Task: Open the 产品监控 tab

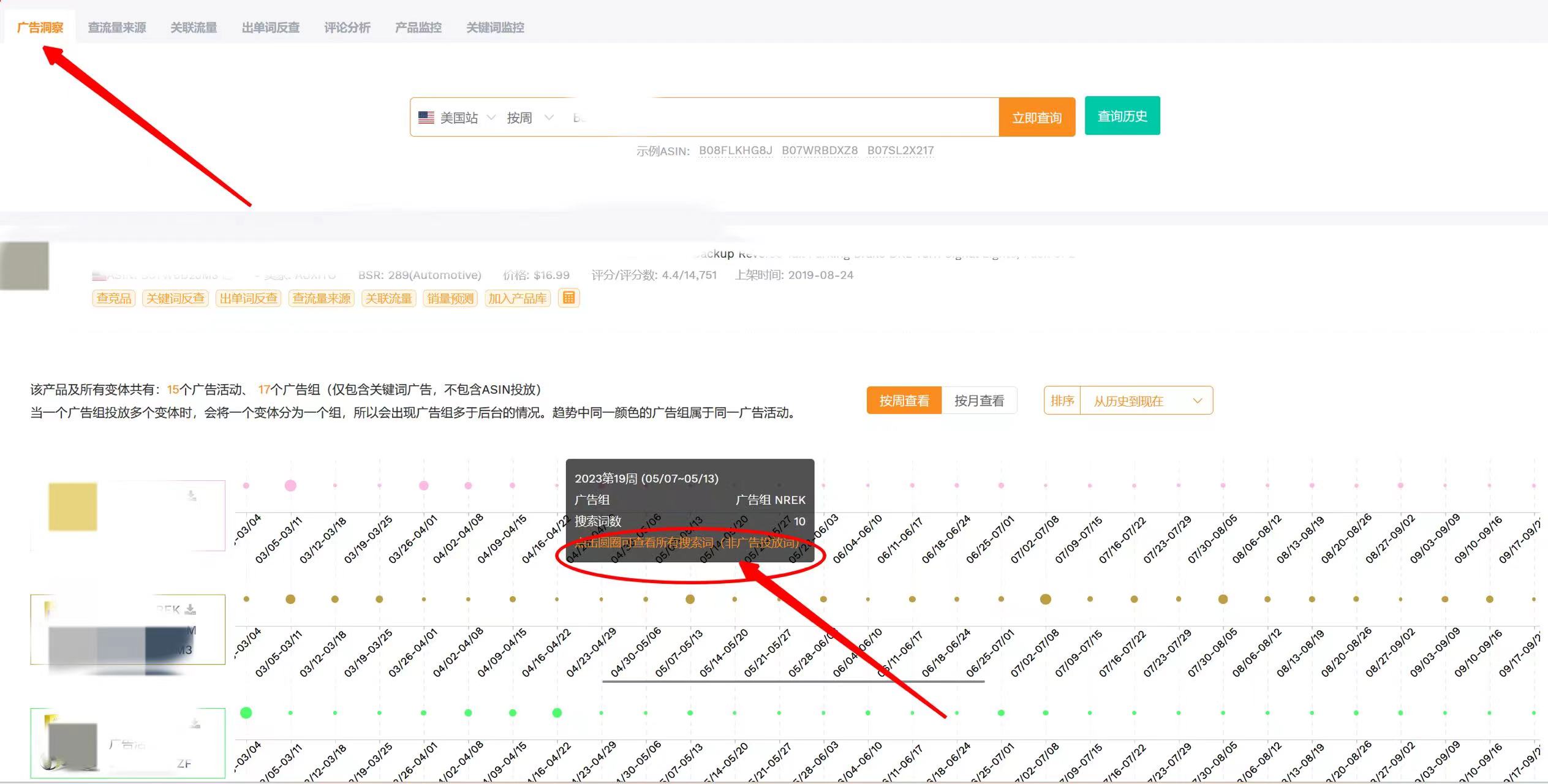Action: [x=417, y=27]
